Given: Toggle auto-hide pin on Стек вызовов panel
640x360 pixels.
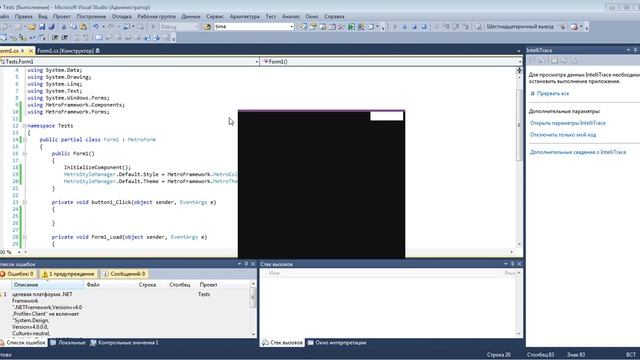Looking at the screenshot, I should point(513,264).
